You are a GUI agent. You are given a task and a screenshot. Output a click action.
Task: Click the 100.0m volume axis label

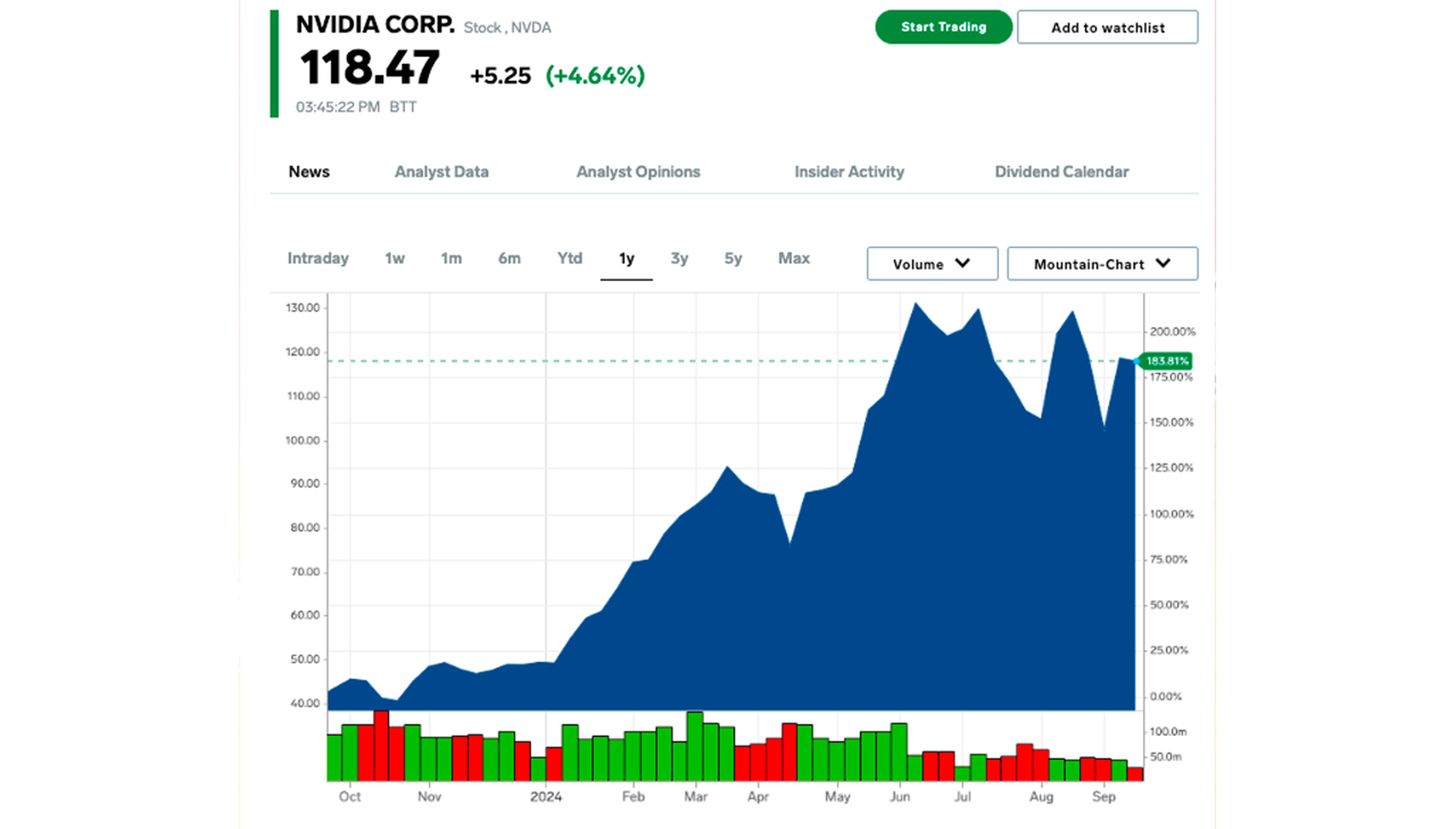1168,732
